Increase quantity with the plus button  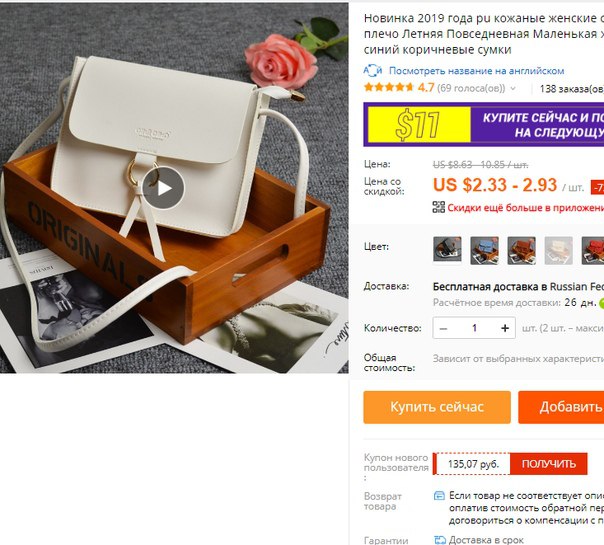tap(505, 328)
